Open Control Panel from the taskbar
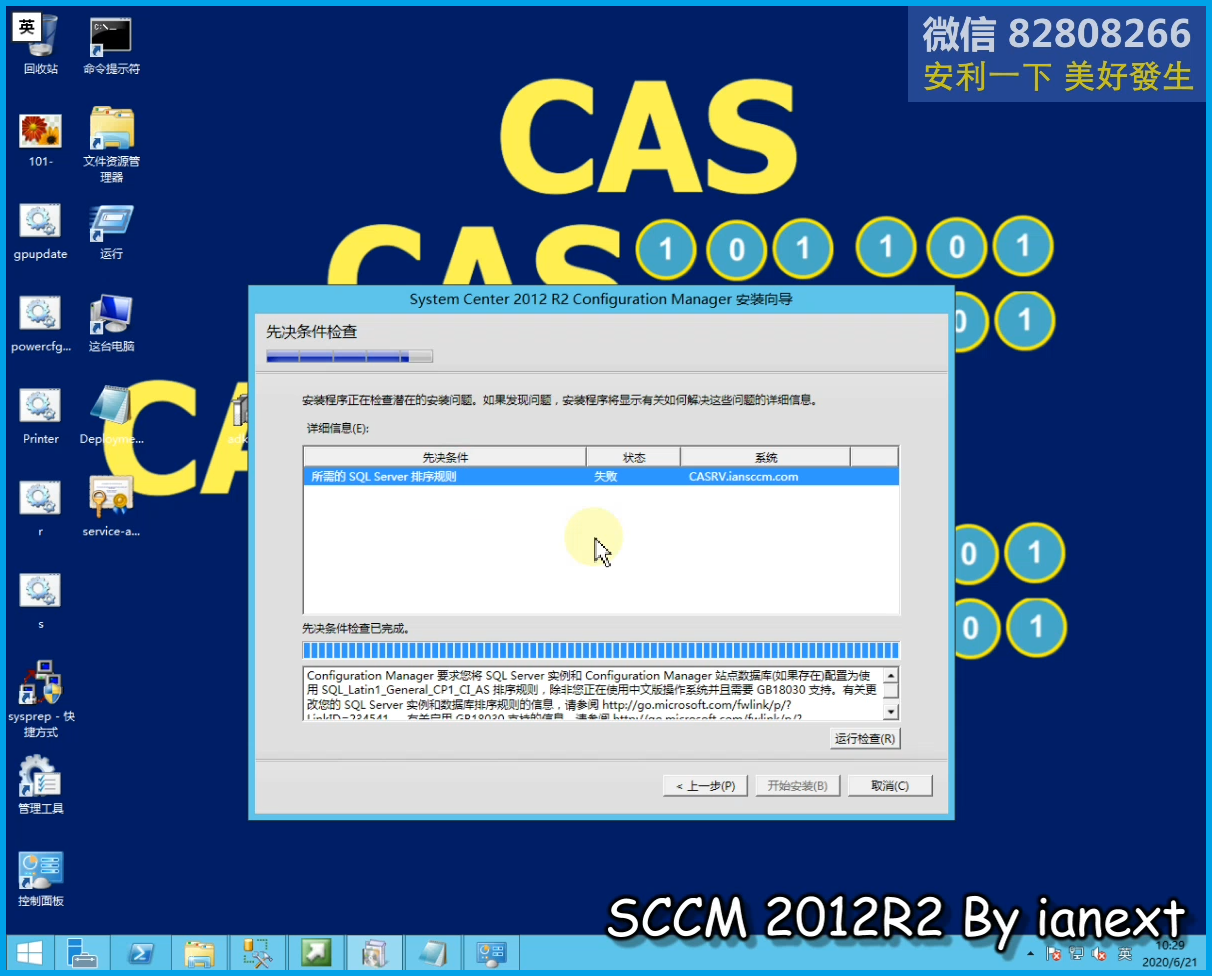 (x=490, y=953)
